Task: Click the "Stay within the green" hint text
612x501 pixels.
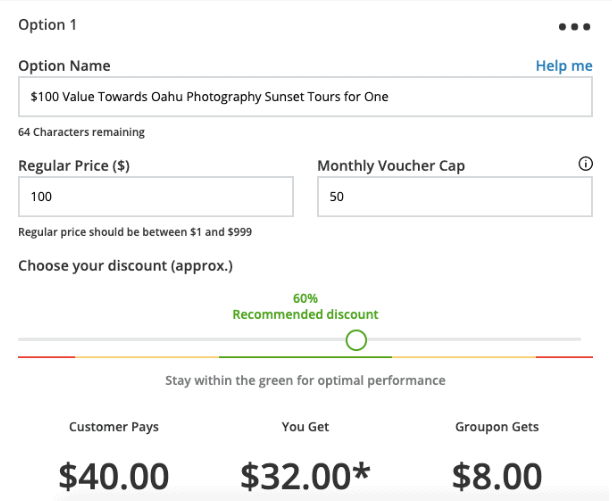Action: 305,381
